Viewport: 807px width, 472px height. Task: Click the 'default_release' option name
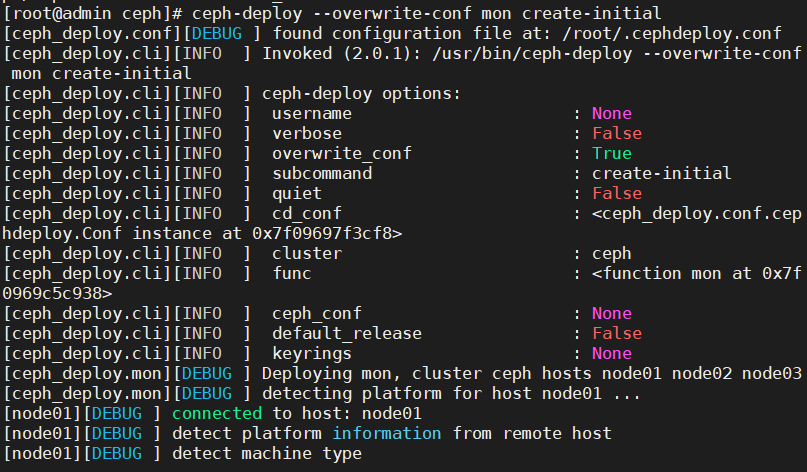coord(347,334)
